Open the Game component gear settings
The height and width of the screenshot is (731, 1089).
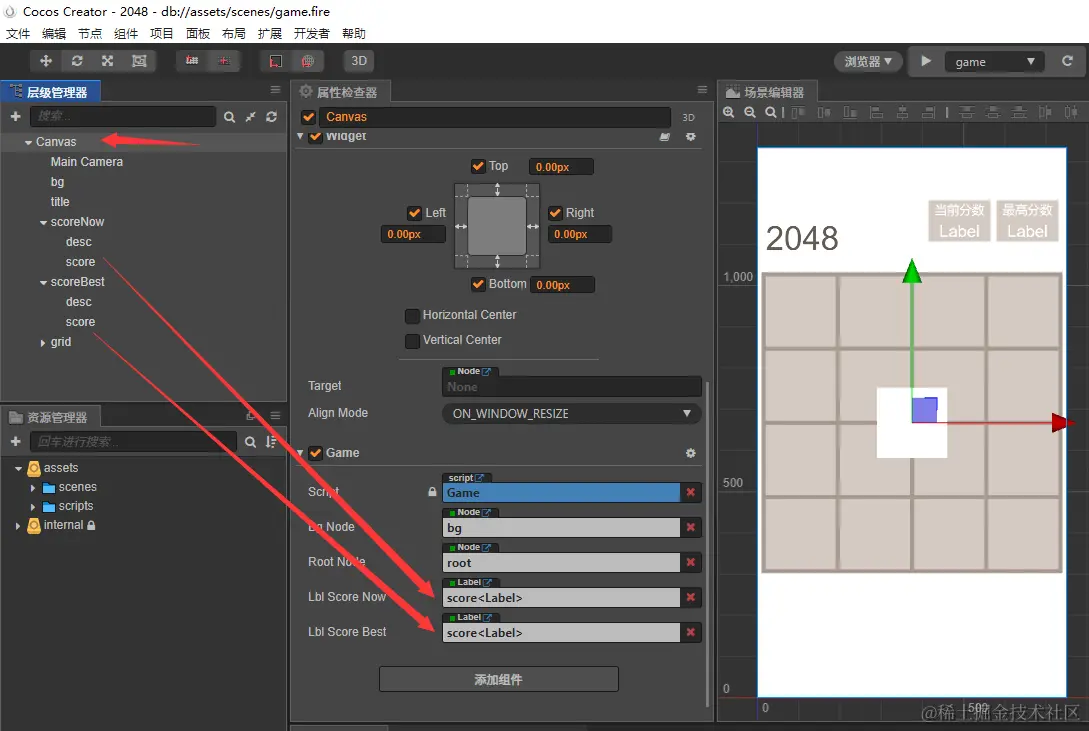point(690,453)
